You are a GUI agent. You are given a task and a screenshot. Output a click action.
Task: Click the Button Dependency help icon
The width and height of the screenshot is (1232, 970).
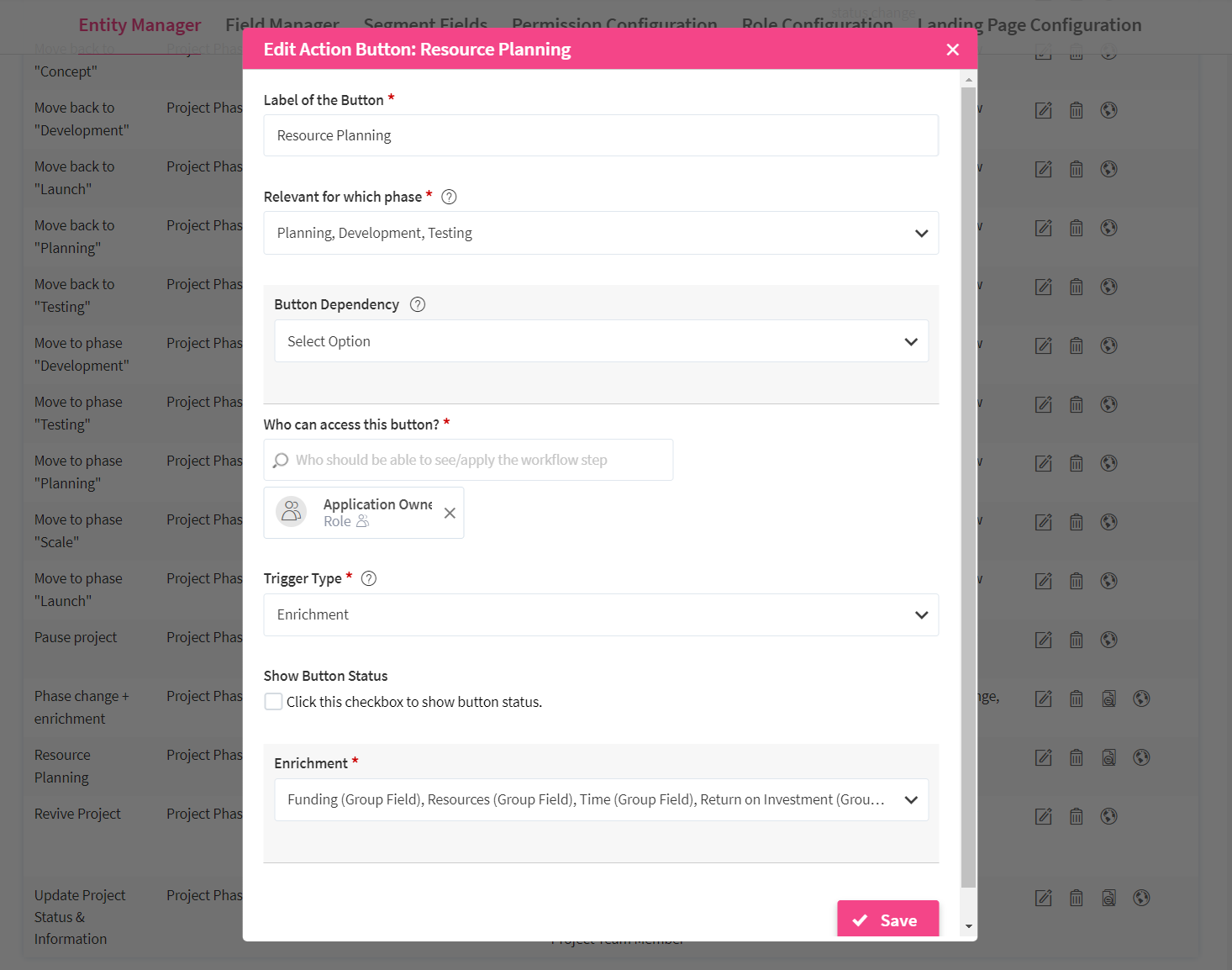tap(418, 304)
